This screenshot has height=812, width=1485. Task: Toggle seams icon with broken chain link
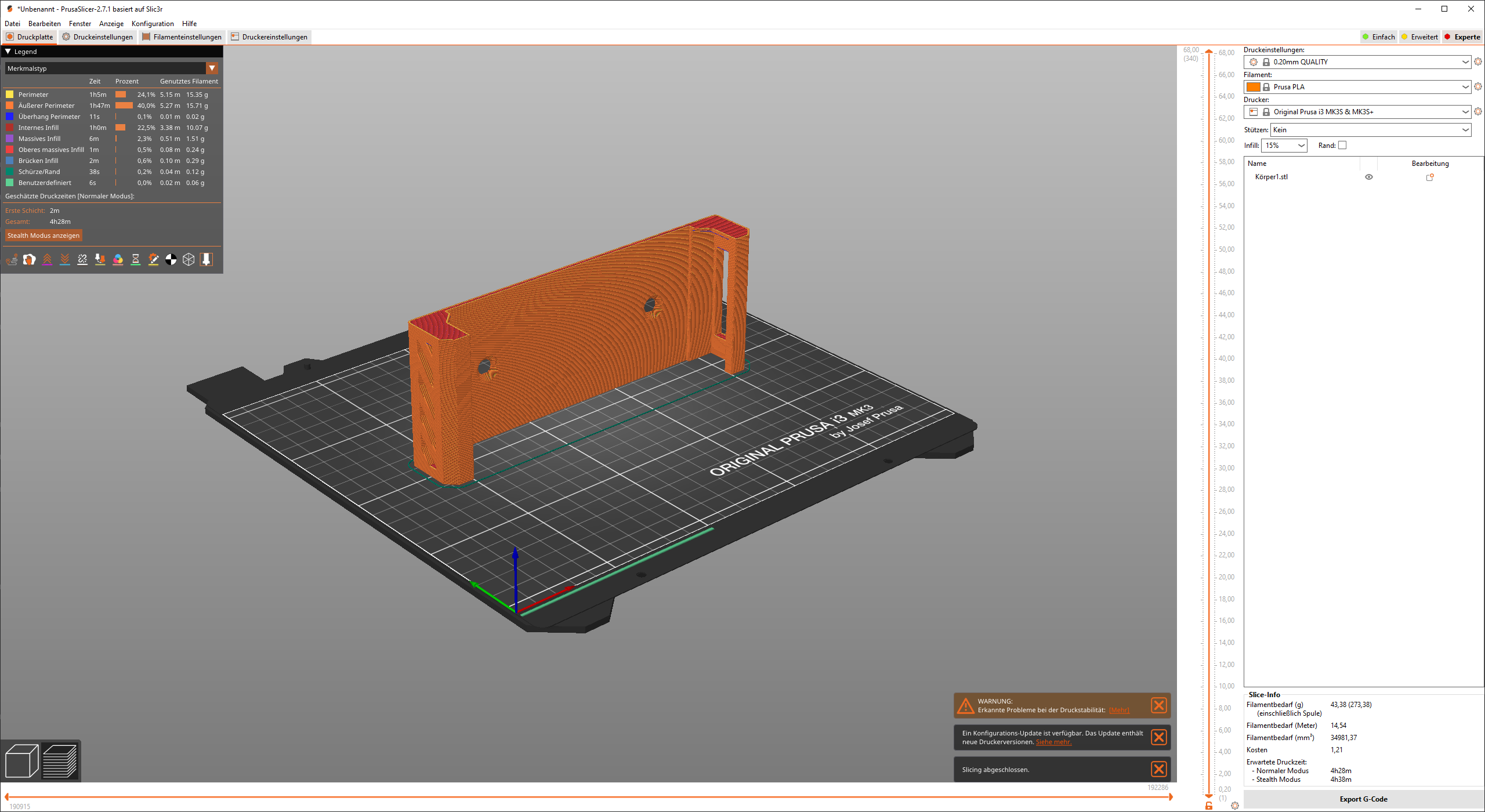point(82,260)
